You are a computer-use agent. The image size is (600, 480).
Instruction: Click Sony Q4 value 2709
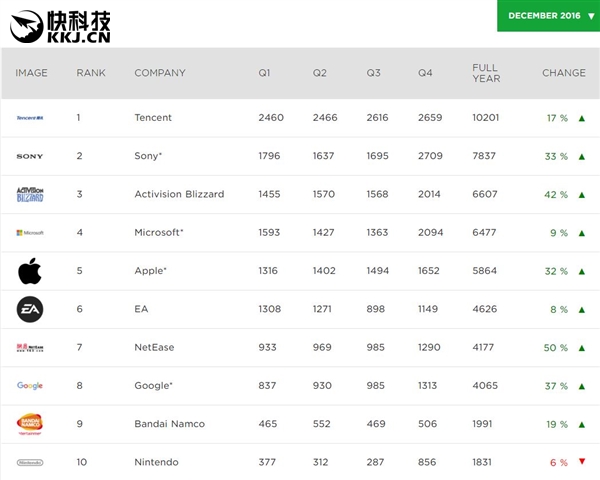(x=430, y=156)
